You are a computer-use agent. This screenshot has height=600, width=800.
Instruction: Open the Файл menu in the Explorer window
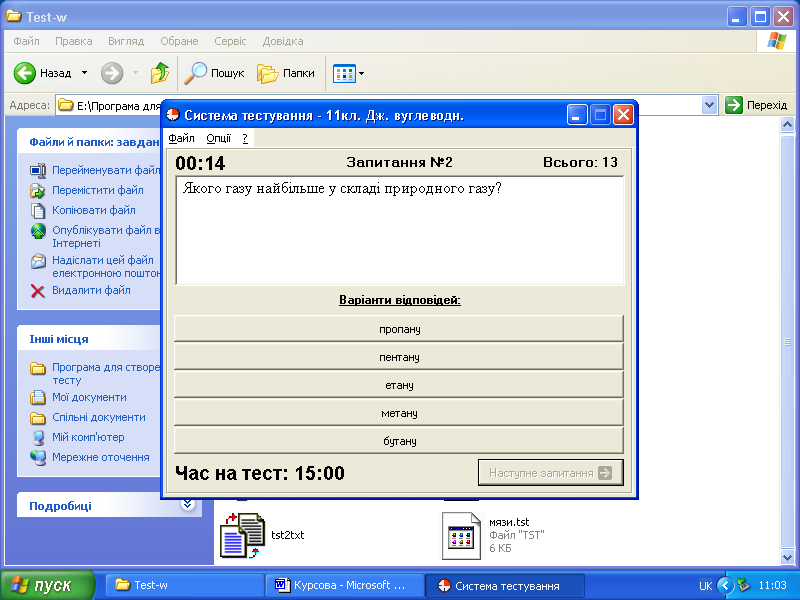(27, 41)
